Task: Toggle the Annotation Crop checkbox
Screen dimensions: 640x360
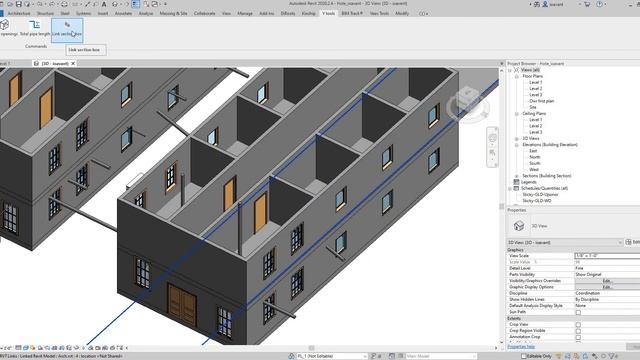Action: tap(578, 337)
